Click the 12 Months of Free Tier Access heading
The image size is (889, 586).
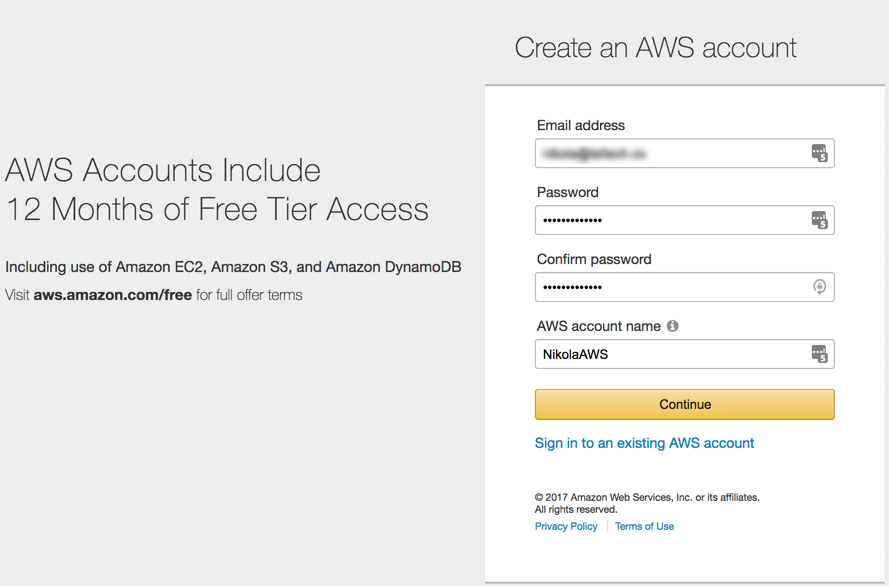click(217, 209)
